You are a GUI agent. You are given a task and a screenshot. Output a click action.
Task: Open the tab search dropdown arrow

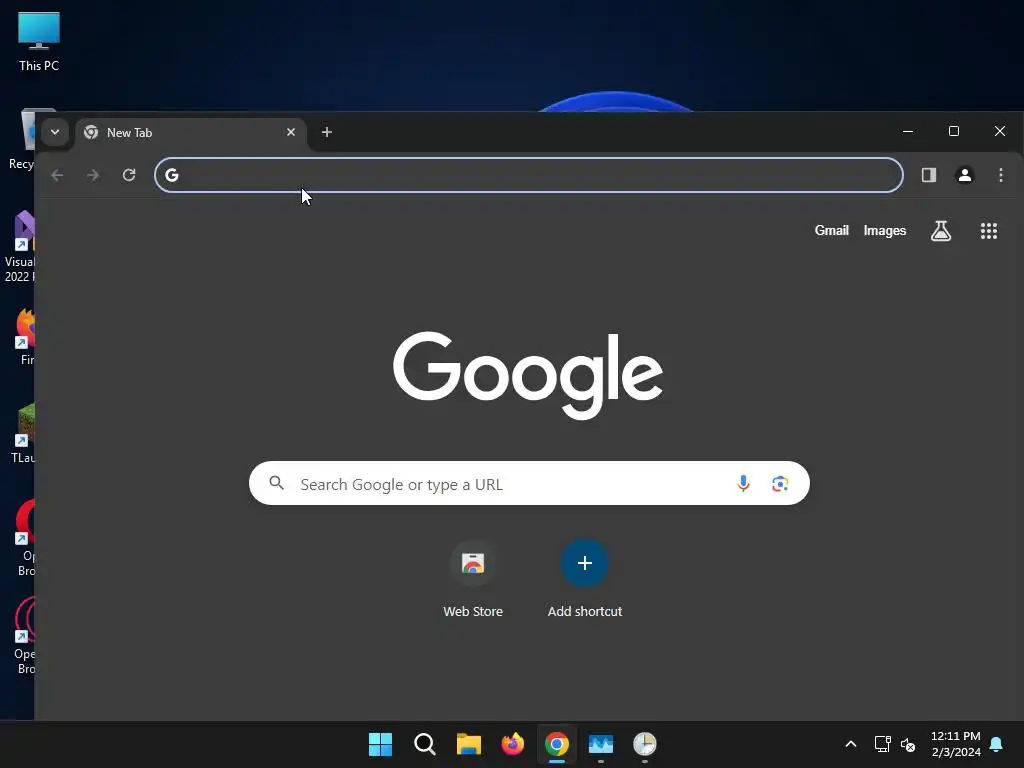click(55, 133)
